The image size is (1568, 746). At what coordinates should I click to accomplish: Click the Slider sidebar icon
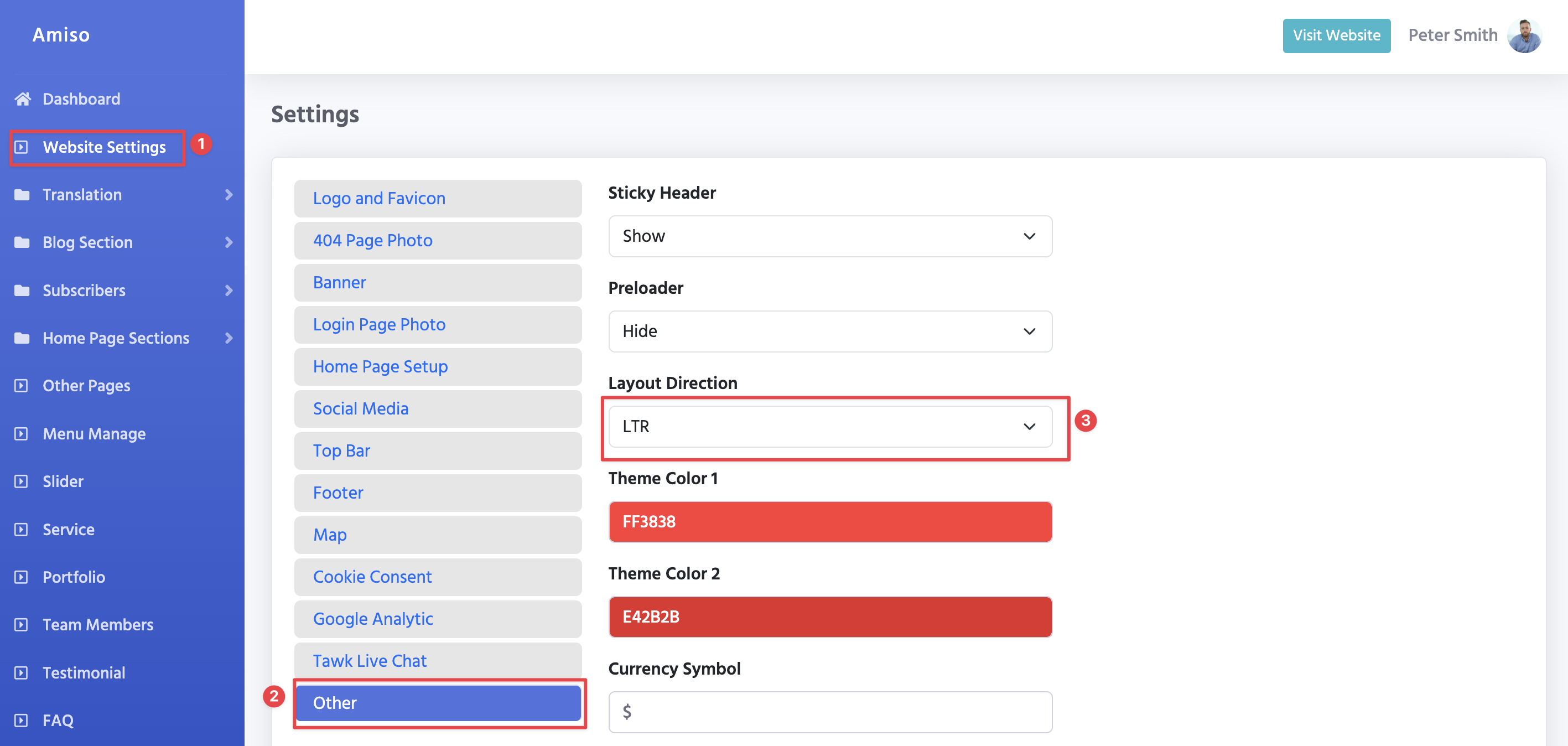coord(22,481)
